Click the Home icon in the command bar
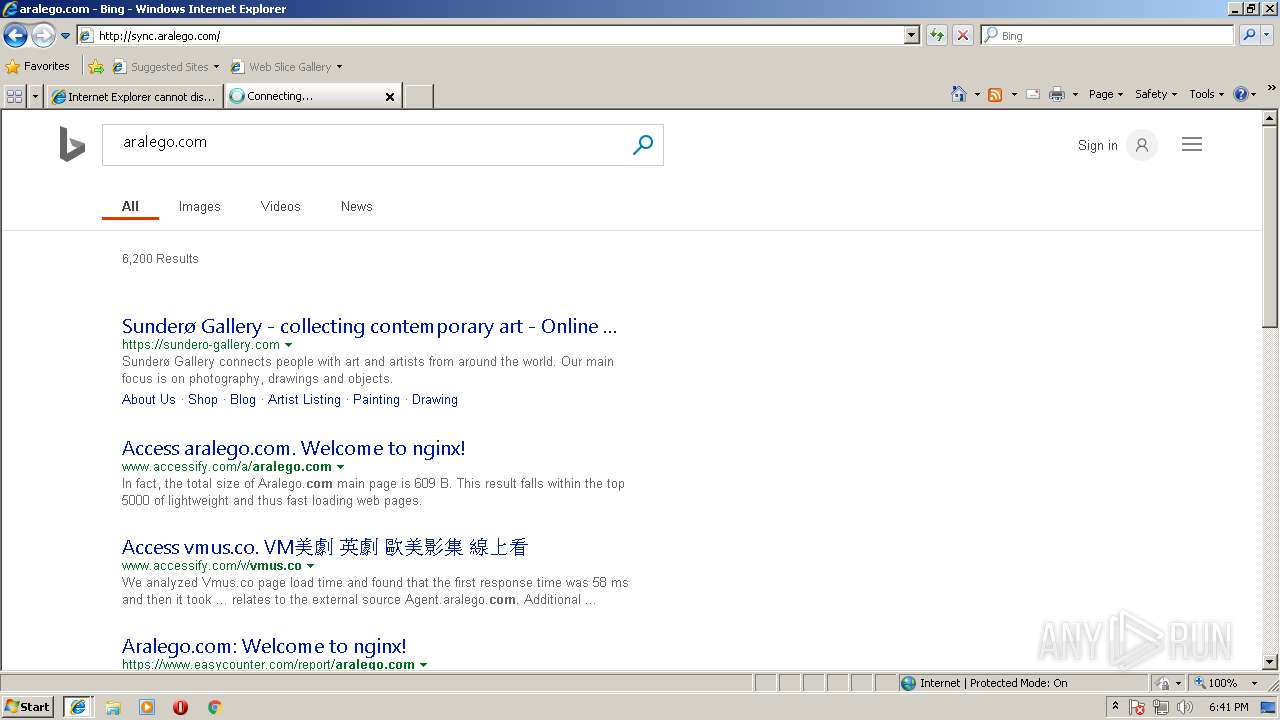 pos(959,94)
